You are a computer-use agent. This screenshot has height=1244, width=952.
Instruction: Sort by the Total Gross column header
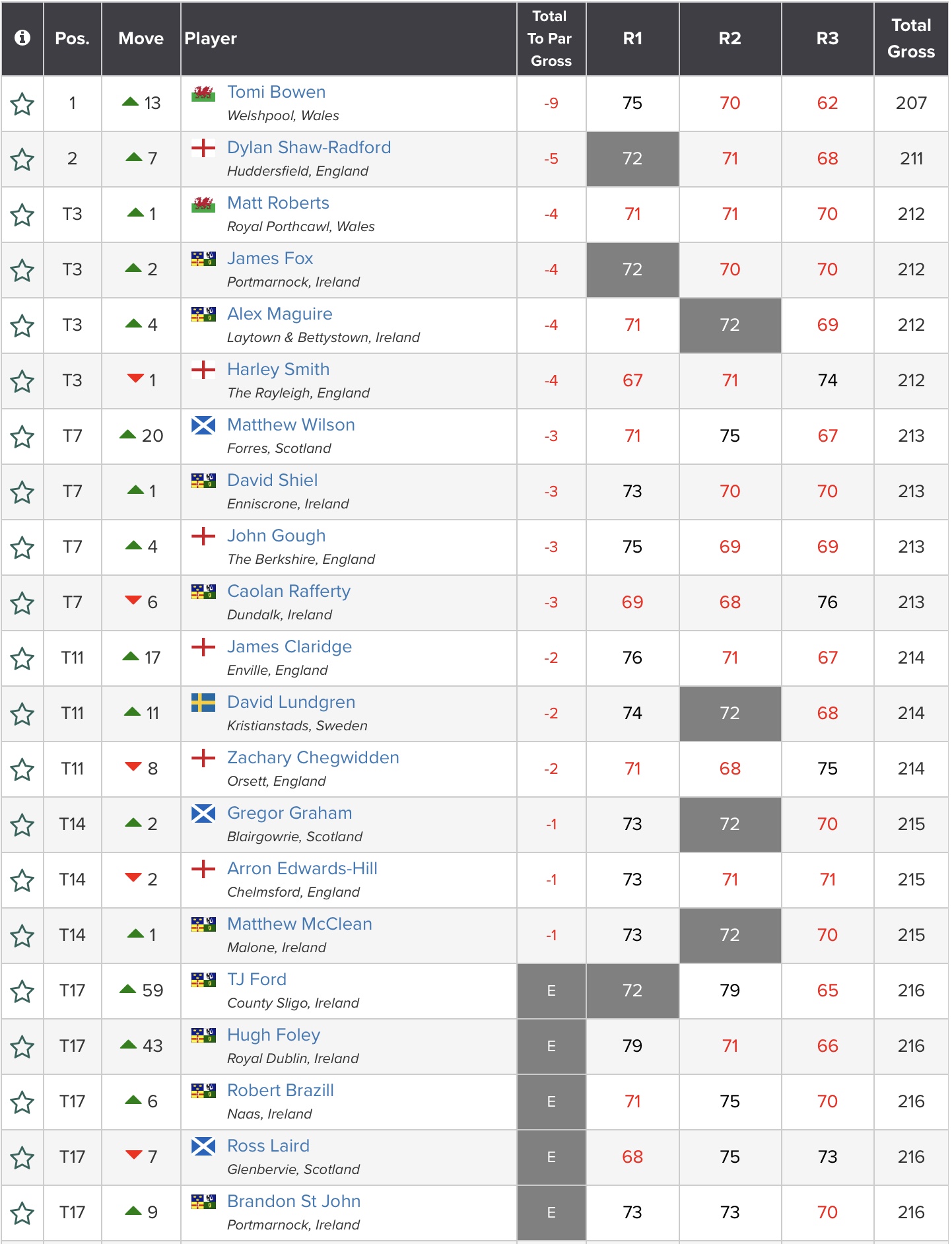tap(910, 38)
